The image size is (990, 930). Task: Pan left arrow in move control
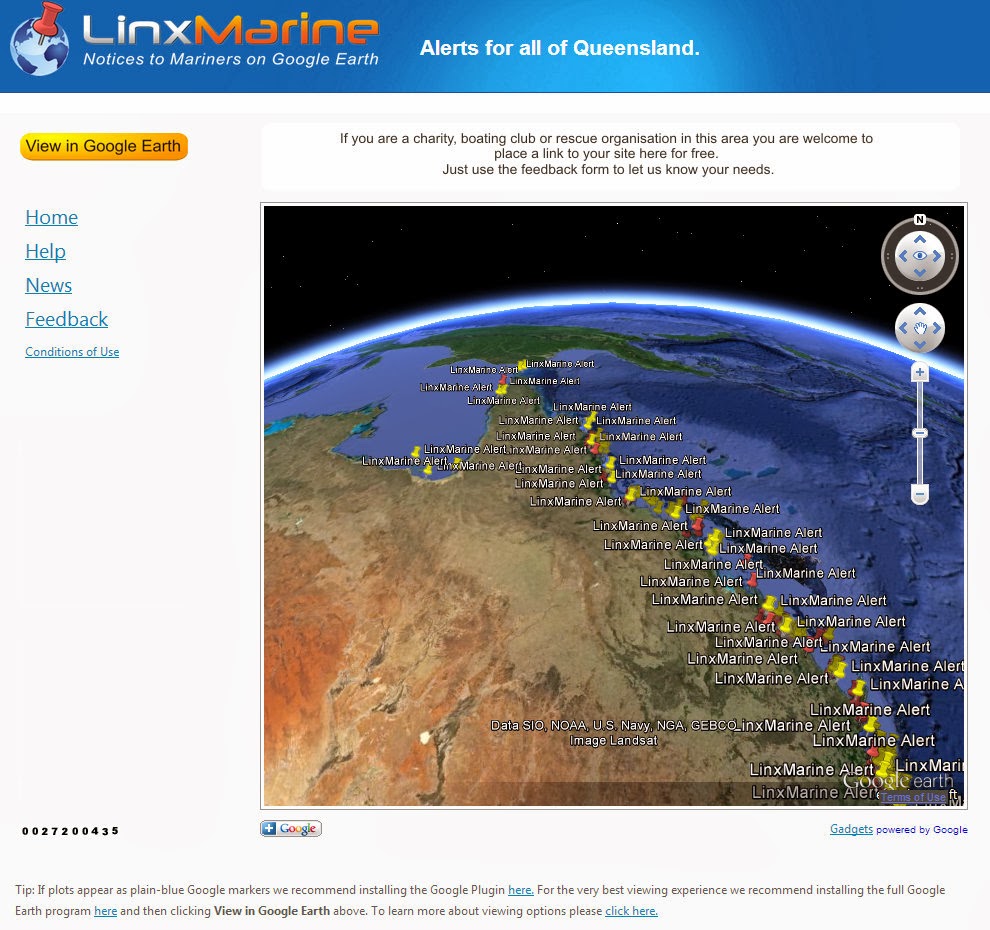tap(903, 328)
